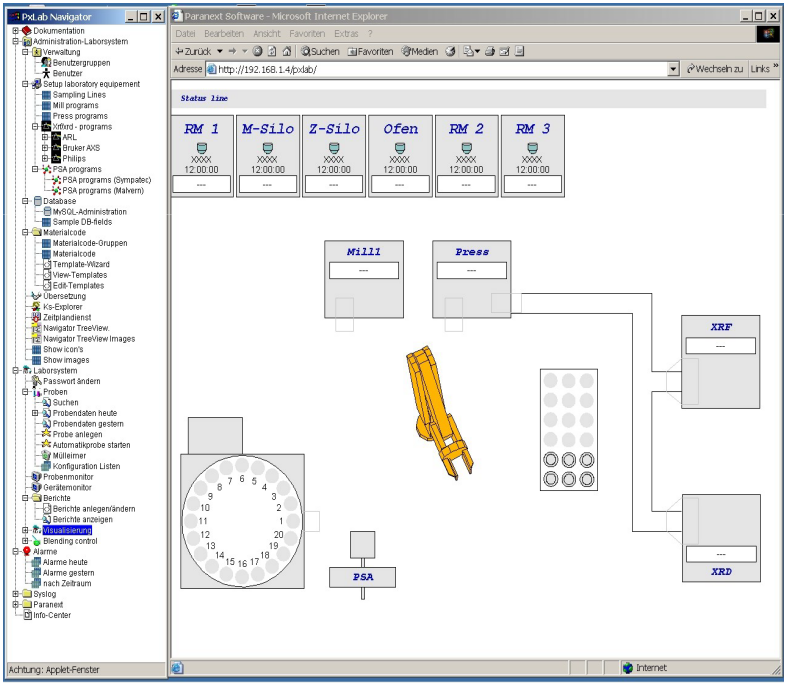The width and height of the screenshot is (786, 685).
Task: Select the Blending control tree item
Action: coord(70,541)
